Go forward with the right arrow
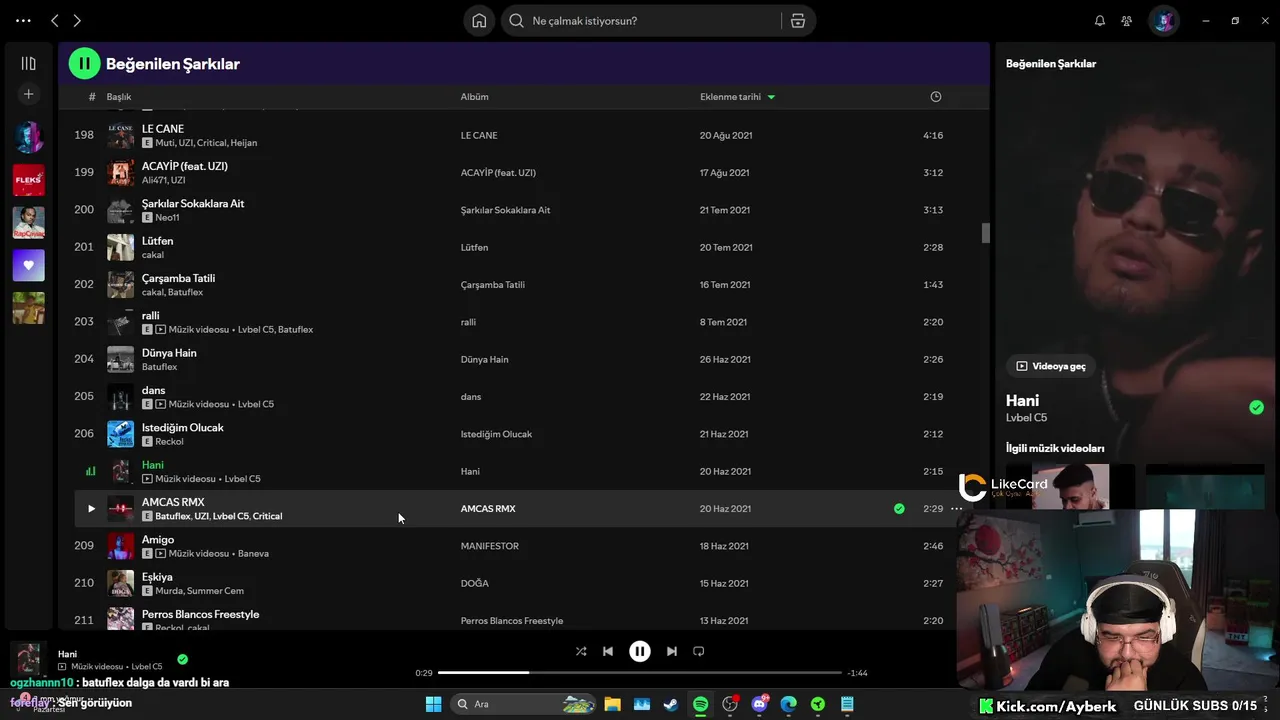The image size is (1280, 720). click(x=77, y=20)
